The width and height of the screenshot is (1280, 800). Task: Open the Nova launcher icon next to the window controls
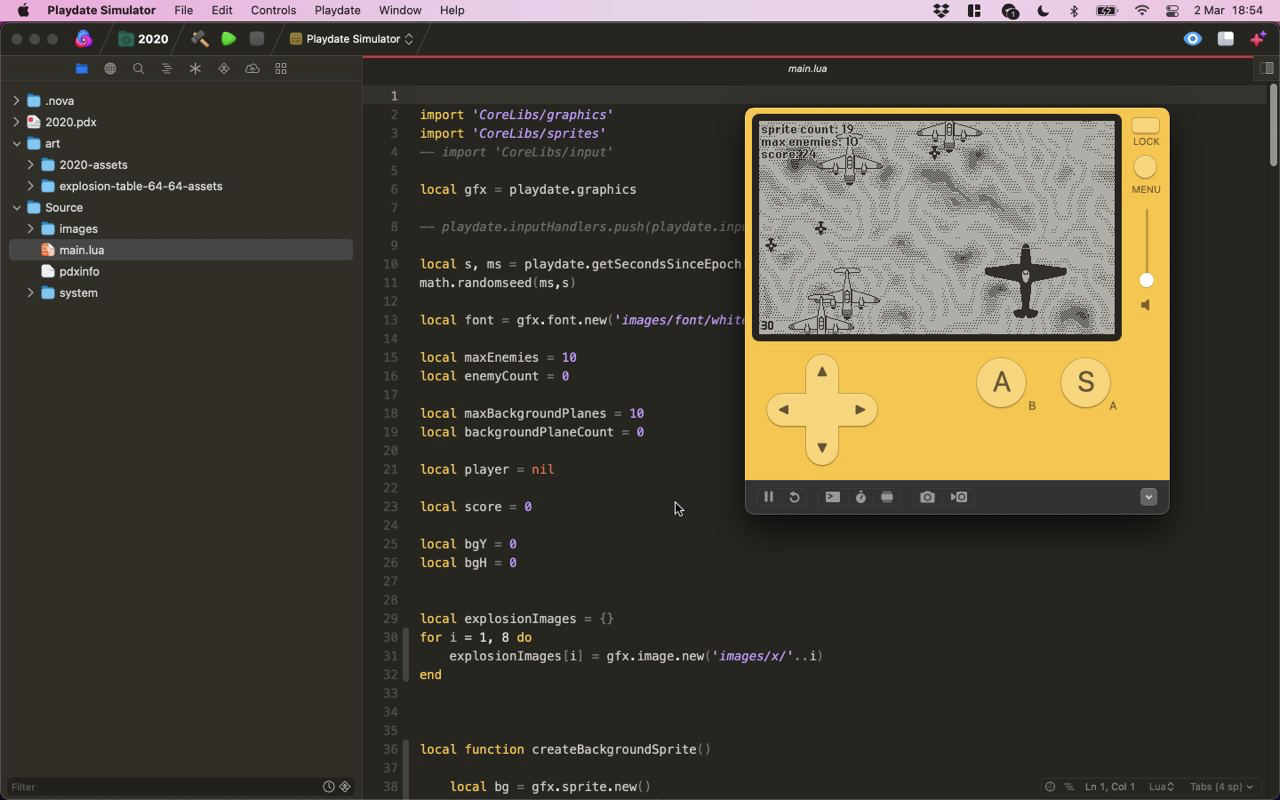point(84,39)
